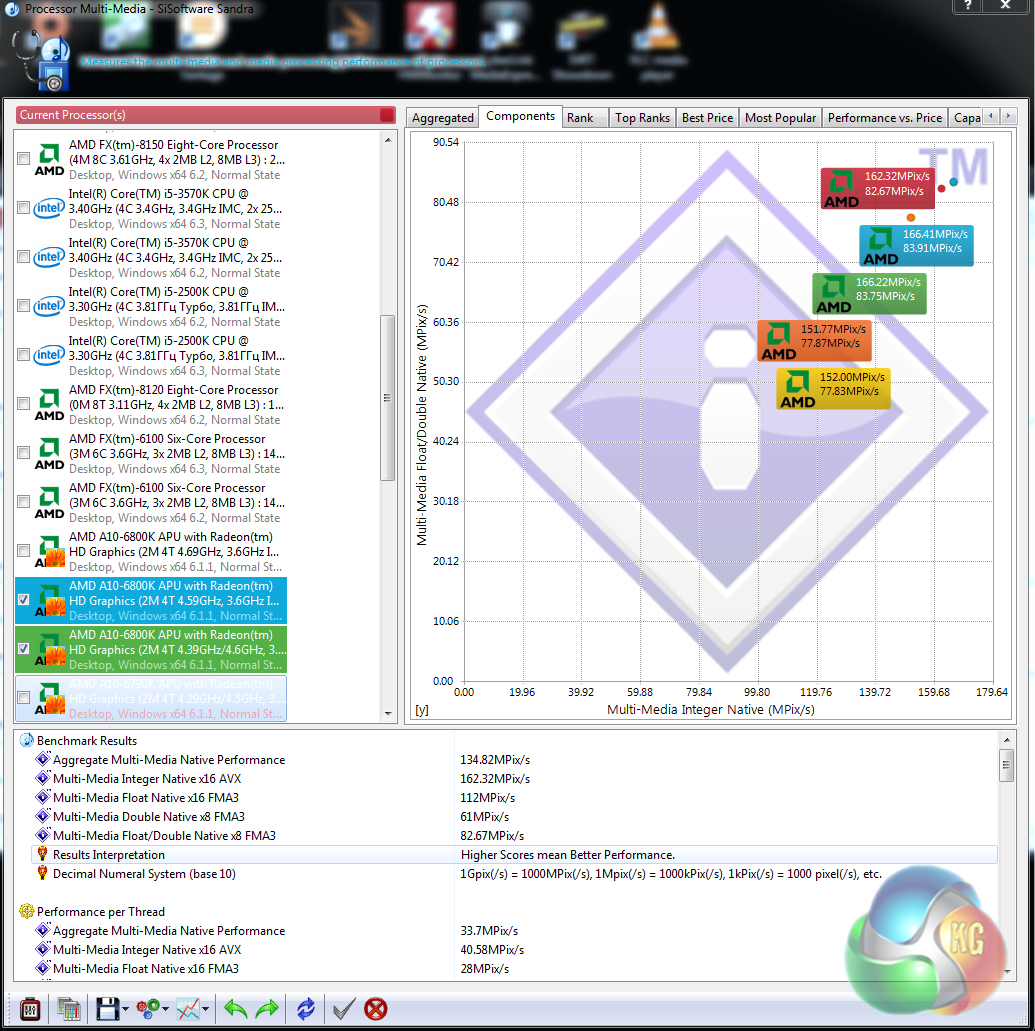The width and height of the screenshot is (1035, 1031).
Task: Click the Intel logo of first i5-3570K entry
Action: (x=49, y=208)
